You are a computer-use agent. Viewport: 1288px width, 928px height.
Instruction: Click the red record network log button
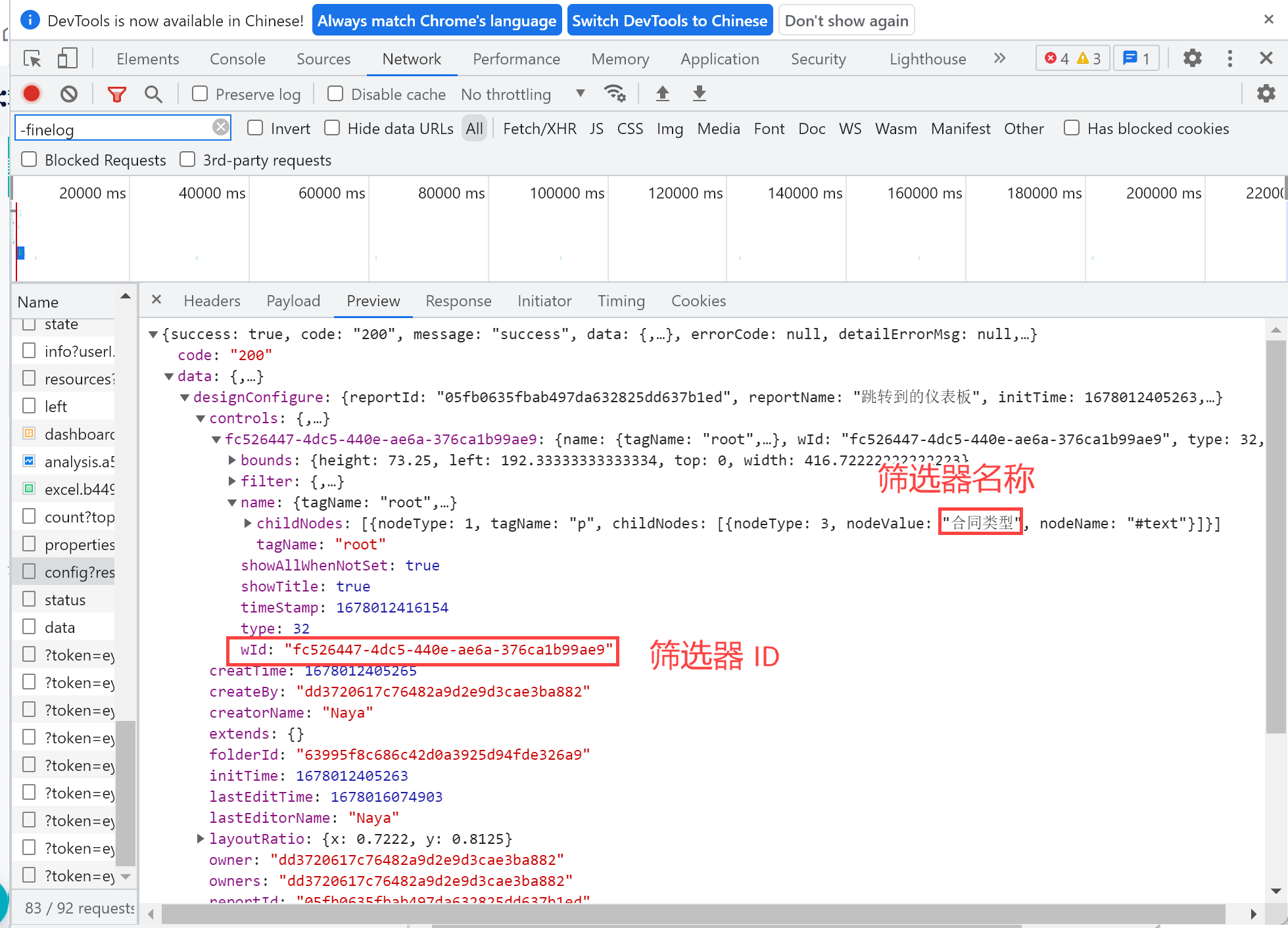[32, 94]
